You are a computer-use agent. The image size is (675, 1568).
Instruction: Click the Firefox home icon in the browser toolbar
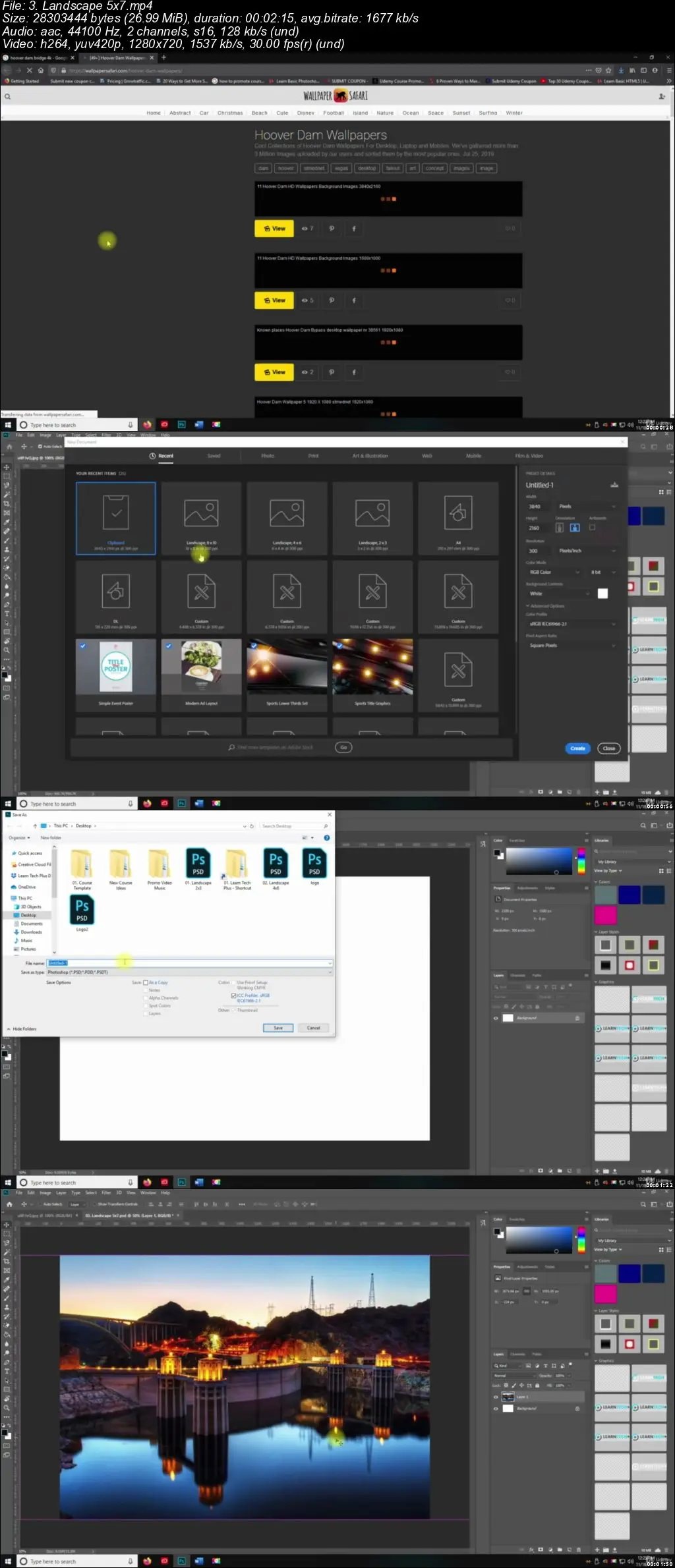pos(41,70)
